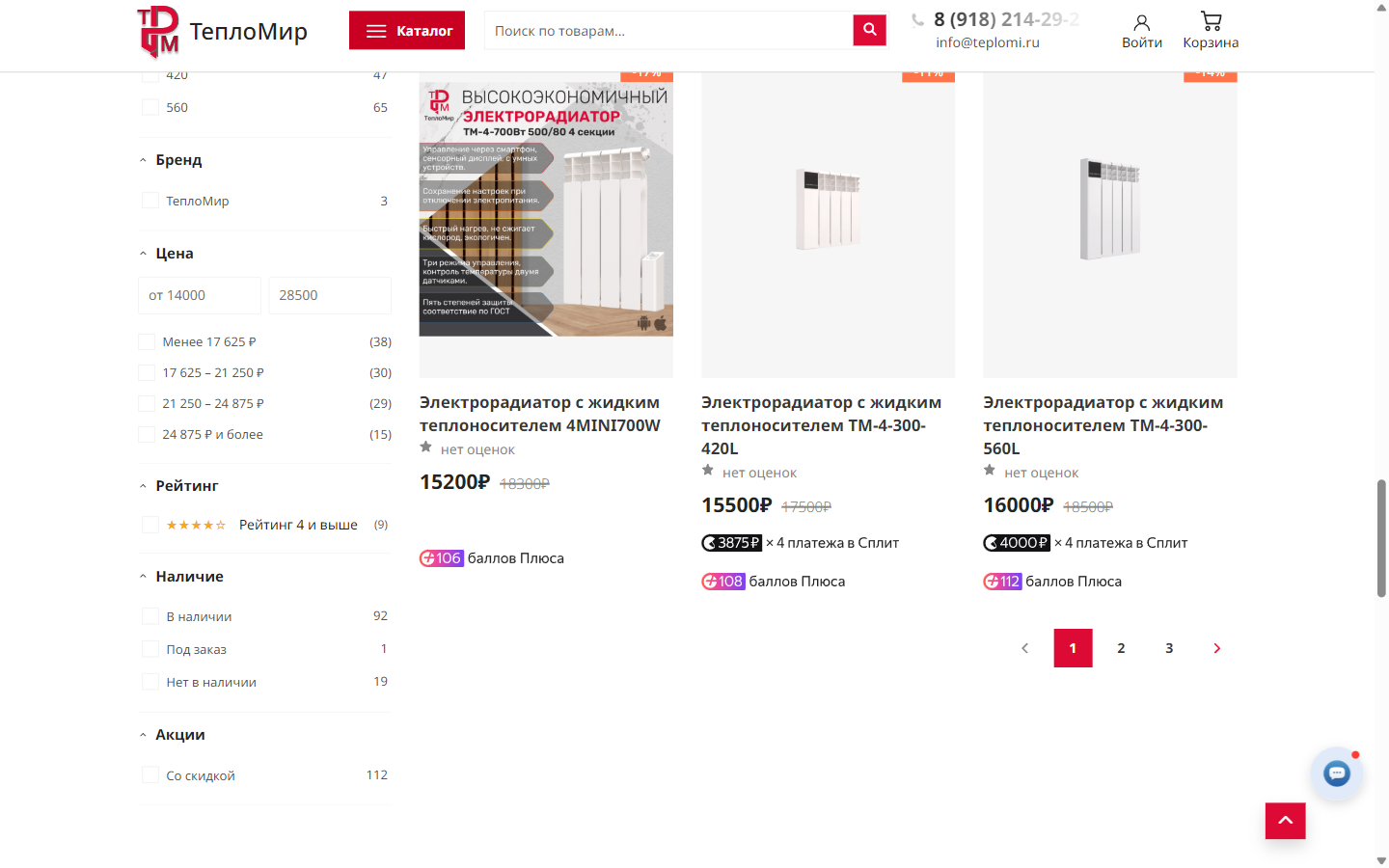Open the ТМ-4-300-560L radiator product image
The height and width of the screenshot is (868, 1389).
coord(1109,225)
